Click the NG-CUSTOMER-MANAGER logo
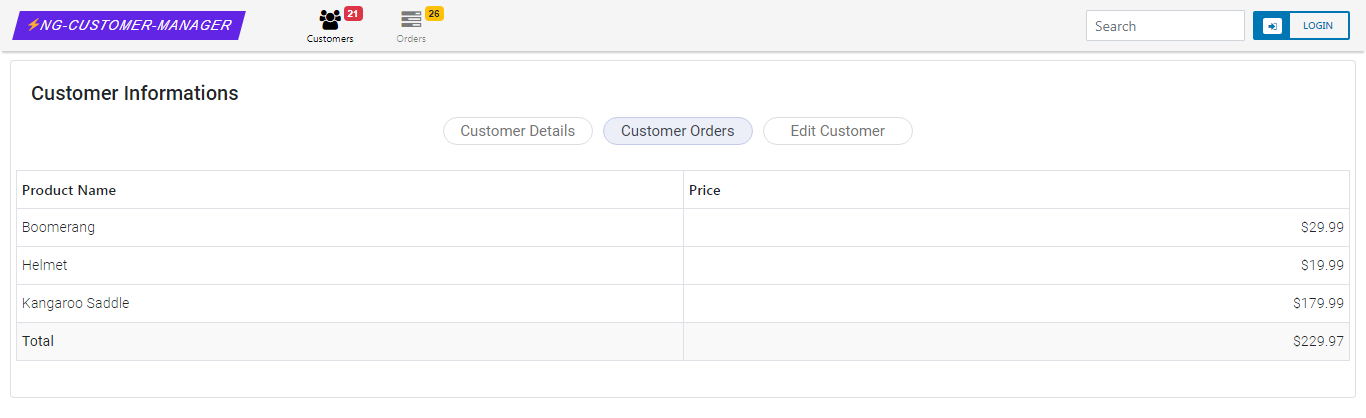This screenshot has width=1366, height=418. pos(129,25)
